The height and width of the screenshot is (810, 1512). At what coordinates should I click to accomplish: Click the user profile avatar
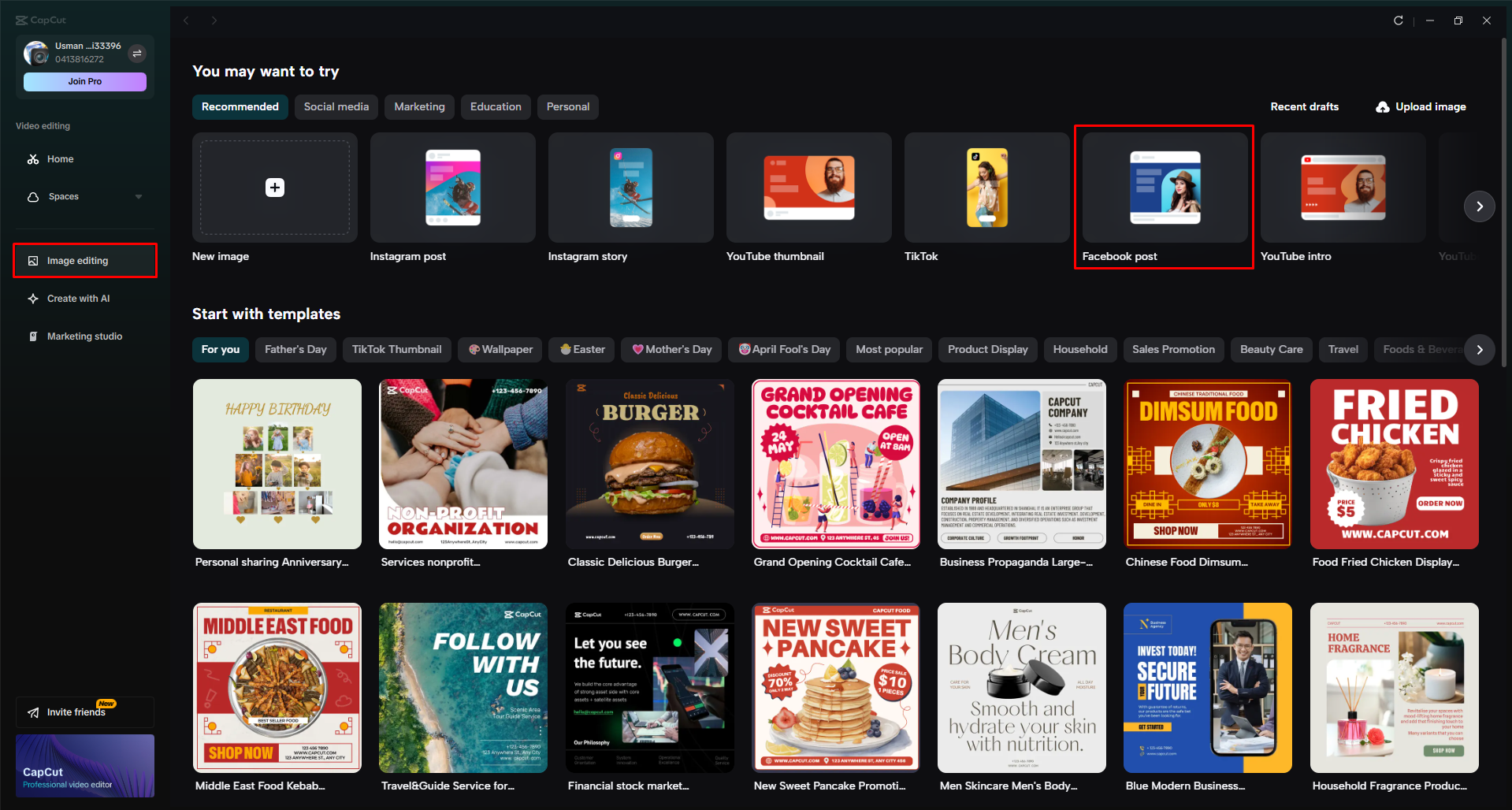point(36,53)
